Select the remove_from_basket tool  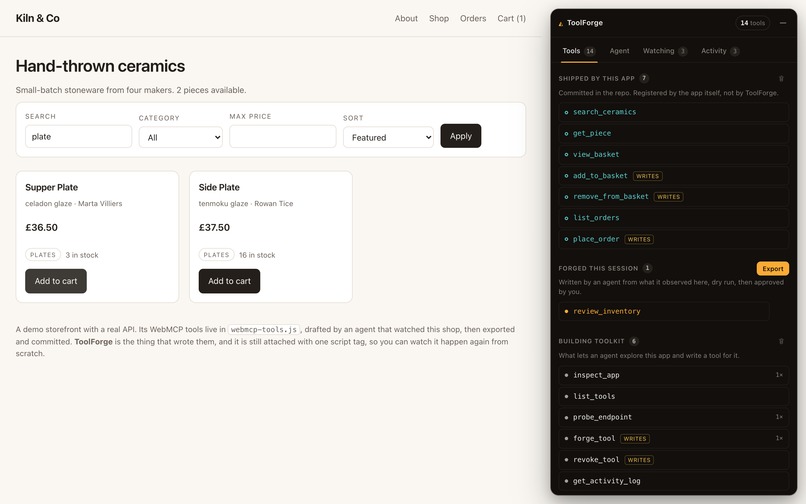[x=673, y=196]
